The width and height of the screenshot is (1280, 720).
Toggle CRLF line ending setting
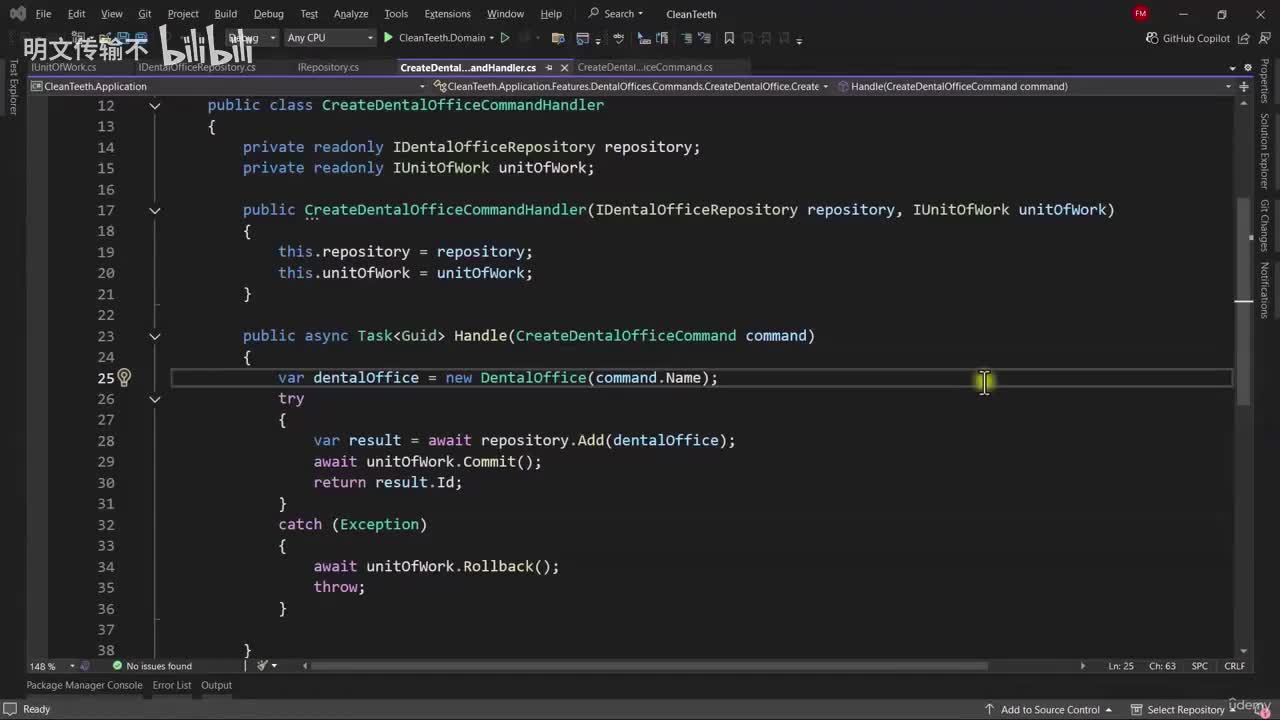tap(1234, 666)
